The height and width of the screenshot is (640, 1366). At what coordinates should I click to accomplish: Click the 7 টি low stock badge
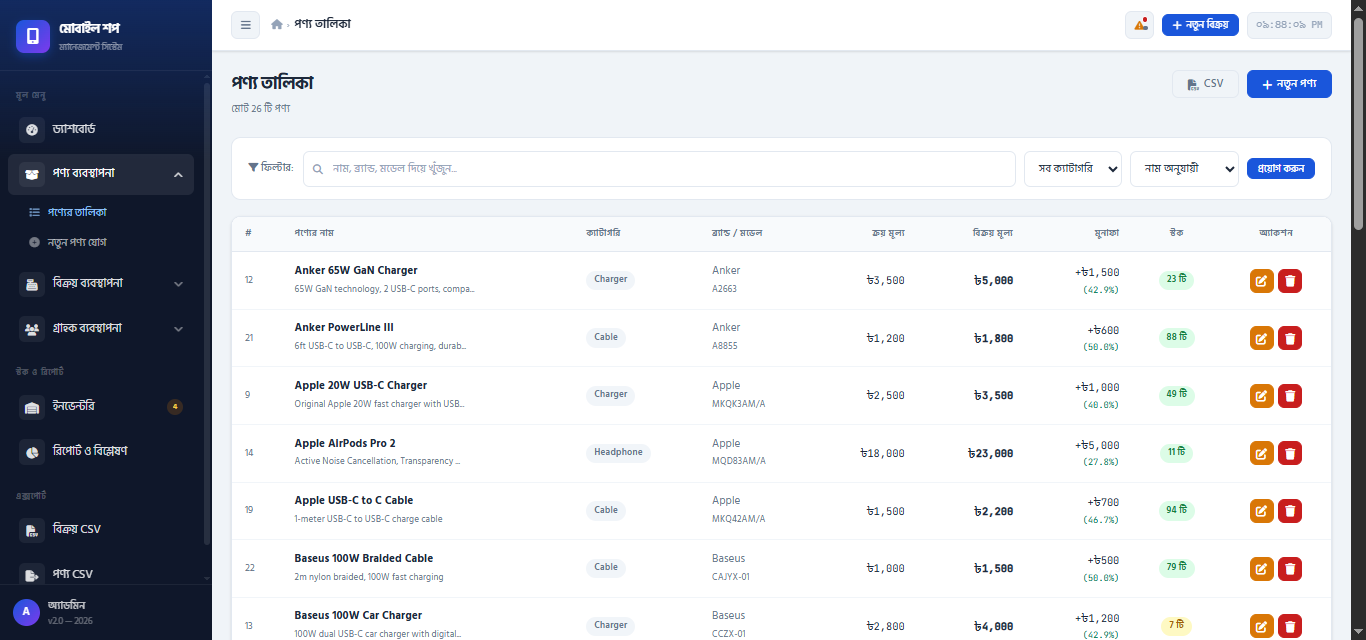coord(1177,626)
